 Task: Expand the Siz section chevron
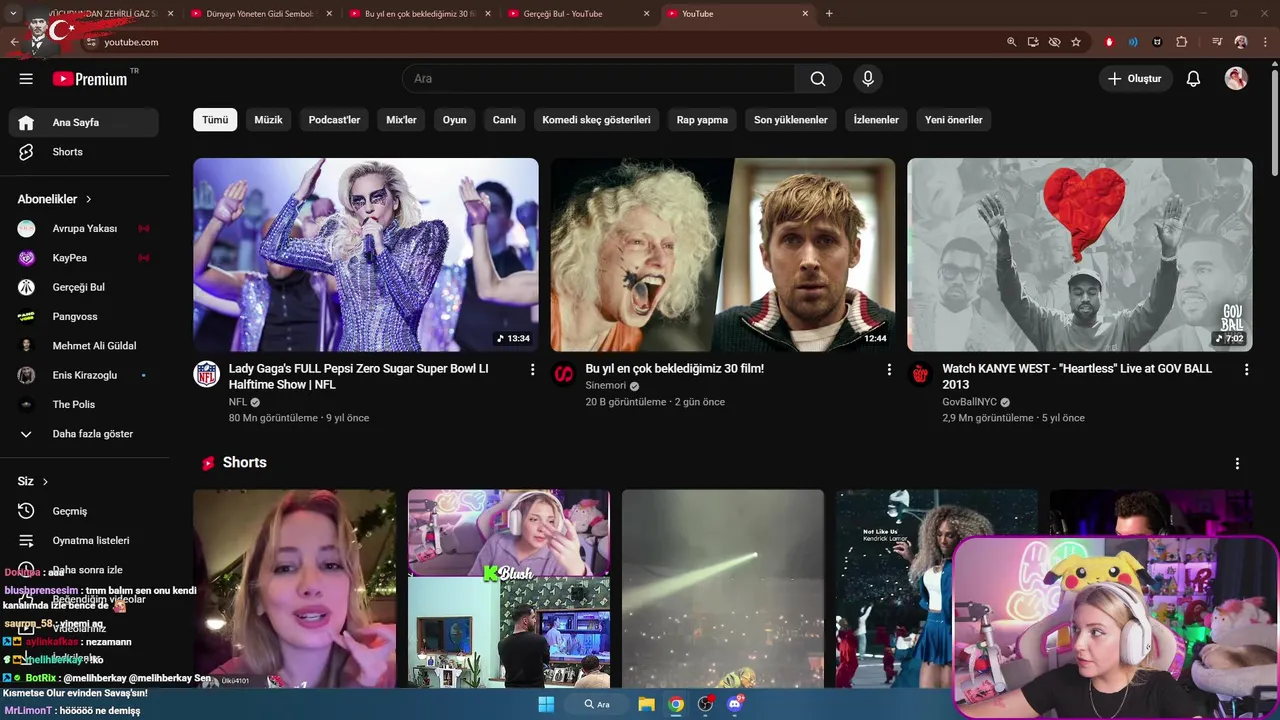(x=45, y=482)
